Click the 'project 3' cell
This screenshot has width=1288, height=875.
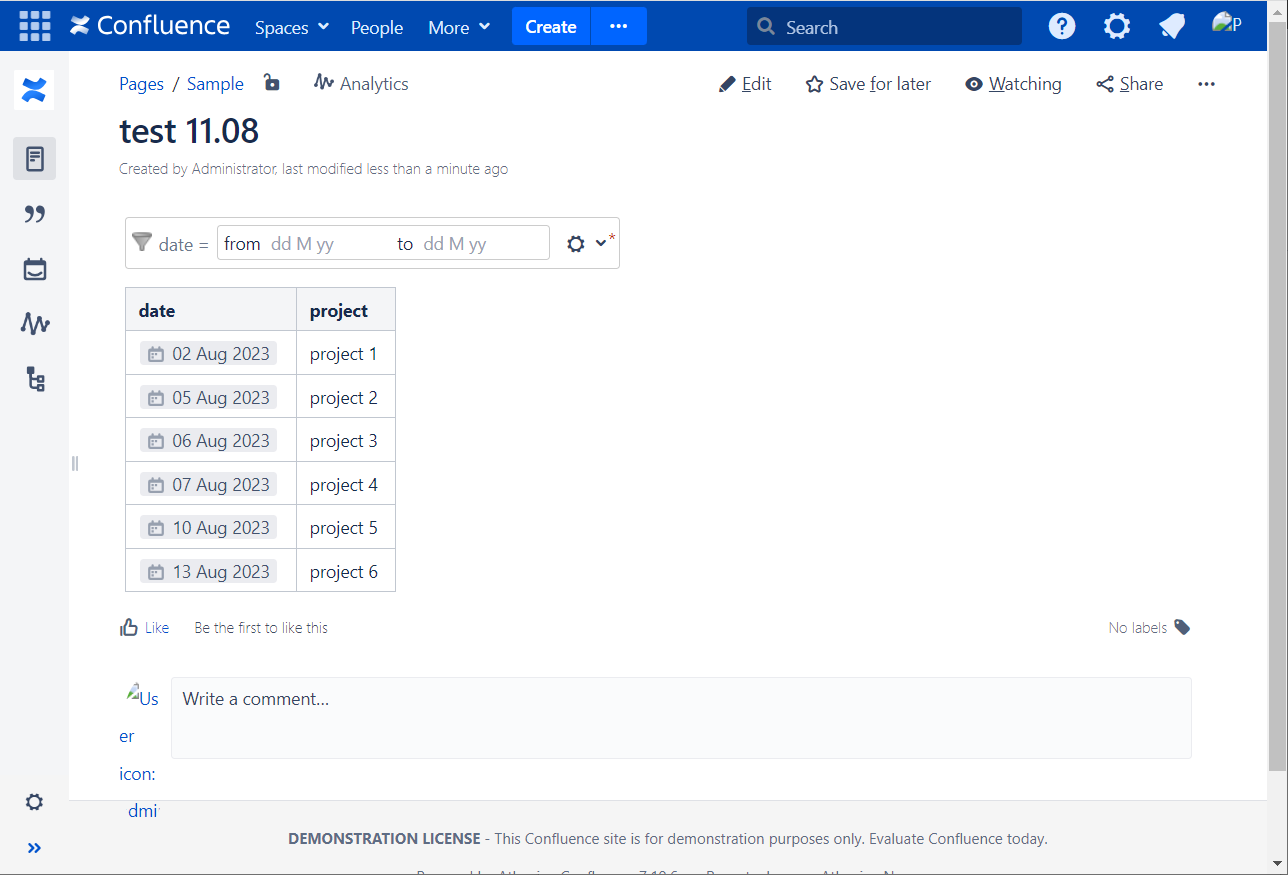[346, 441]
